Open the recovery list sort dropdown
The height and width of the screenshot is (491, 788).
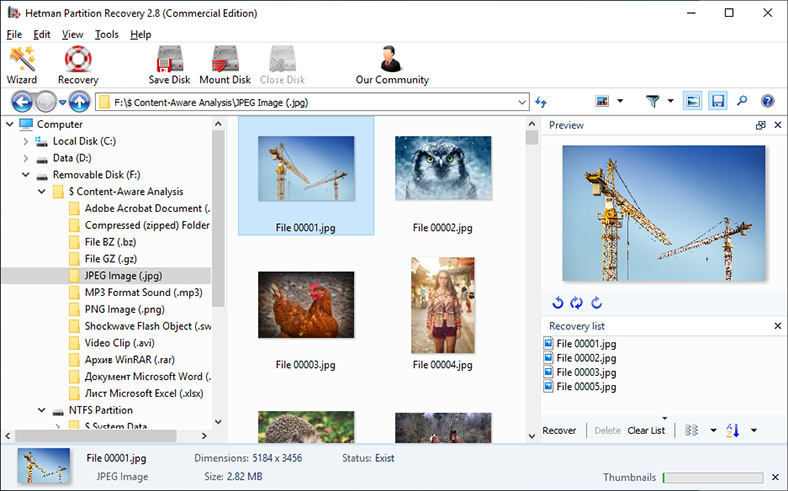[754, 430]
